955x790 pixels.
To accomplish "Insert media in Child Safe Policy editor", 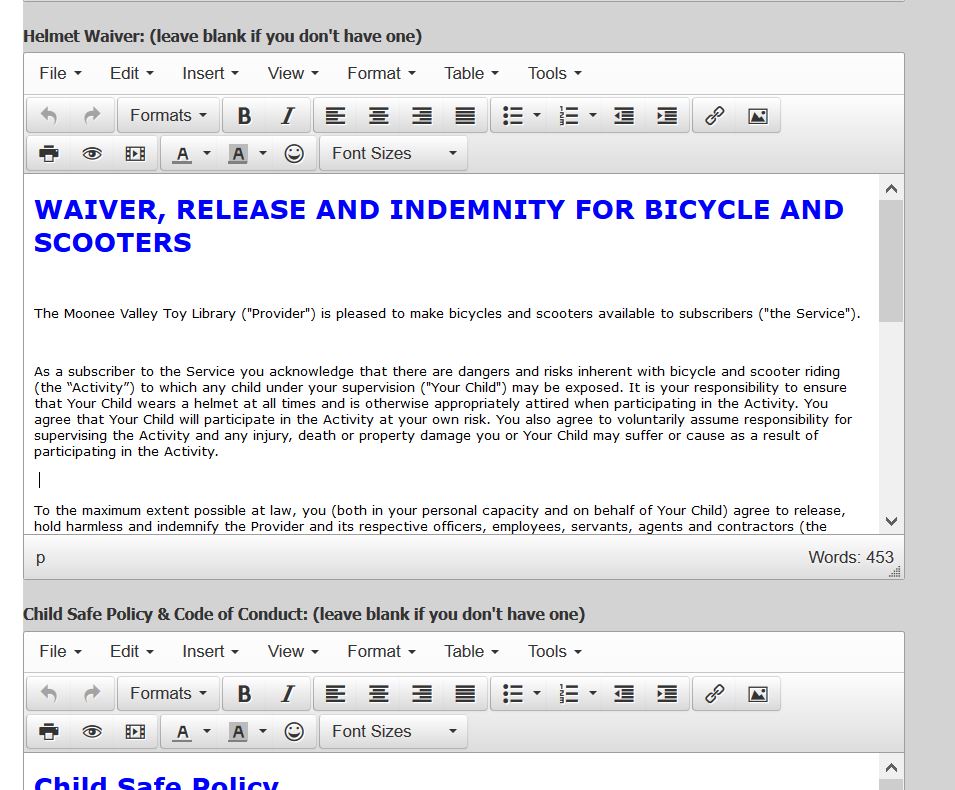I will (135, 732).
